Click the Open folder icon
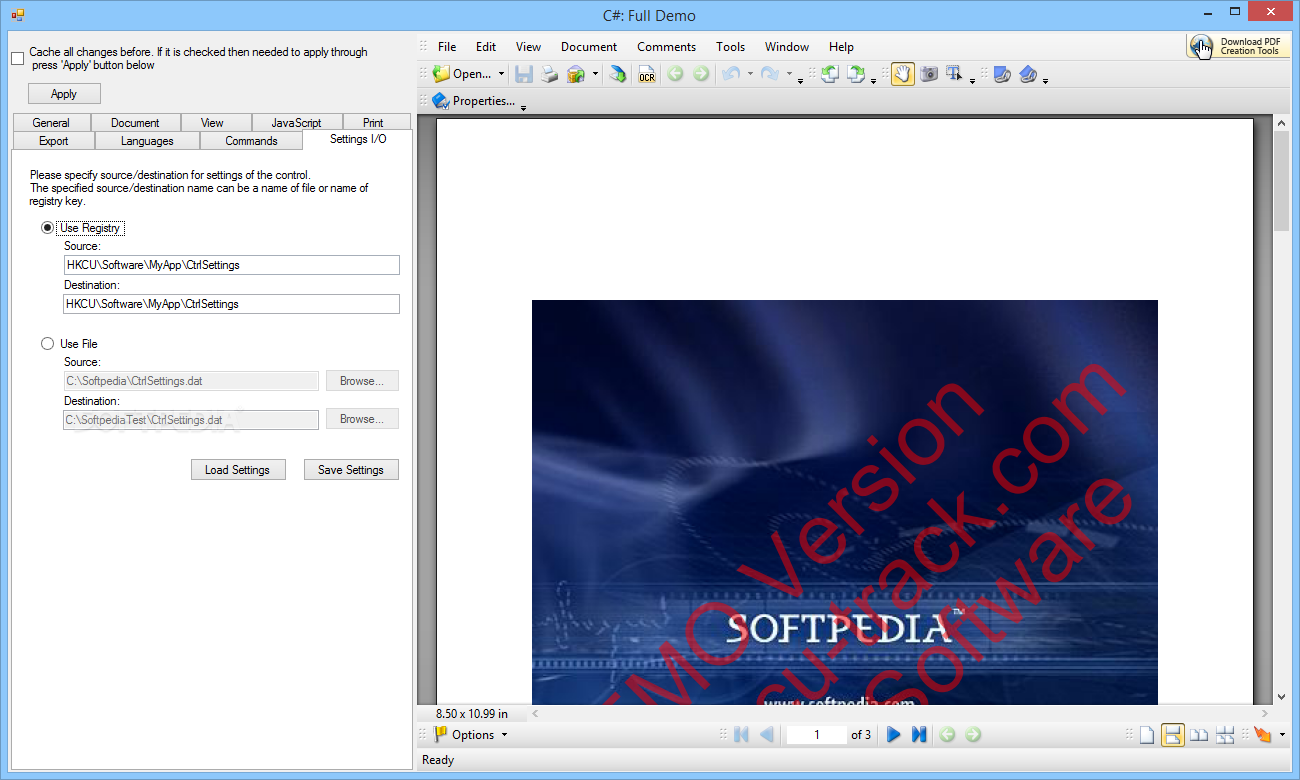1300x780 pixels. (441, 74)
